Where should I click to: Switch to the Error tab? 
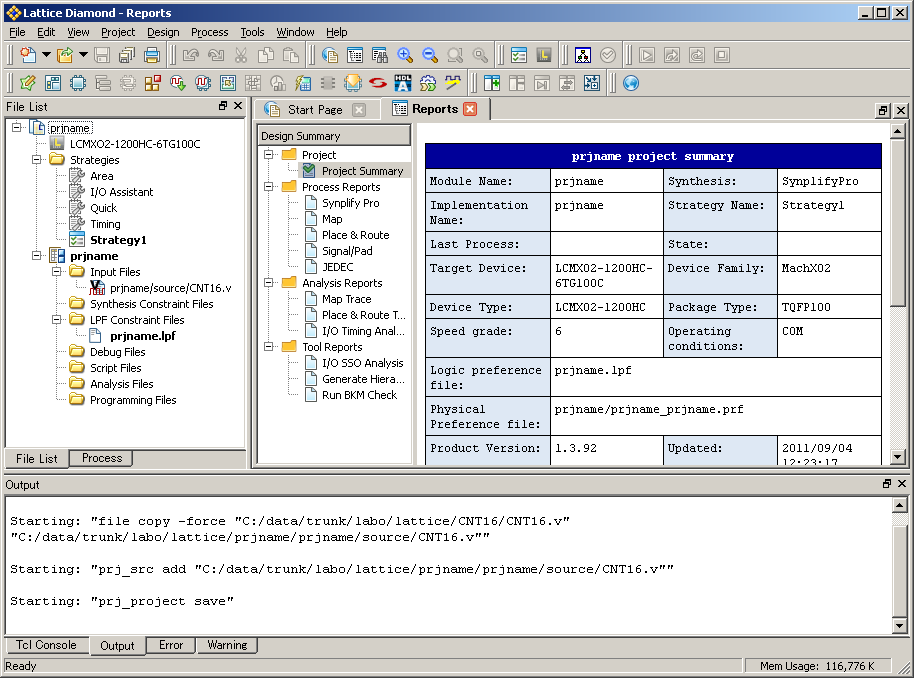pos(171,645)
